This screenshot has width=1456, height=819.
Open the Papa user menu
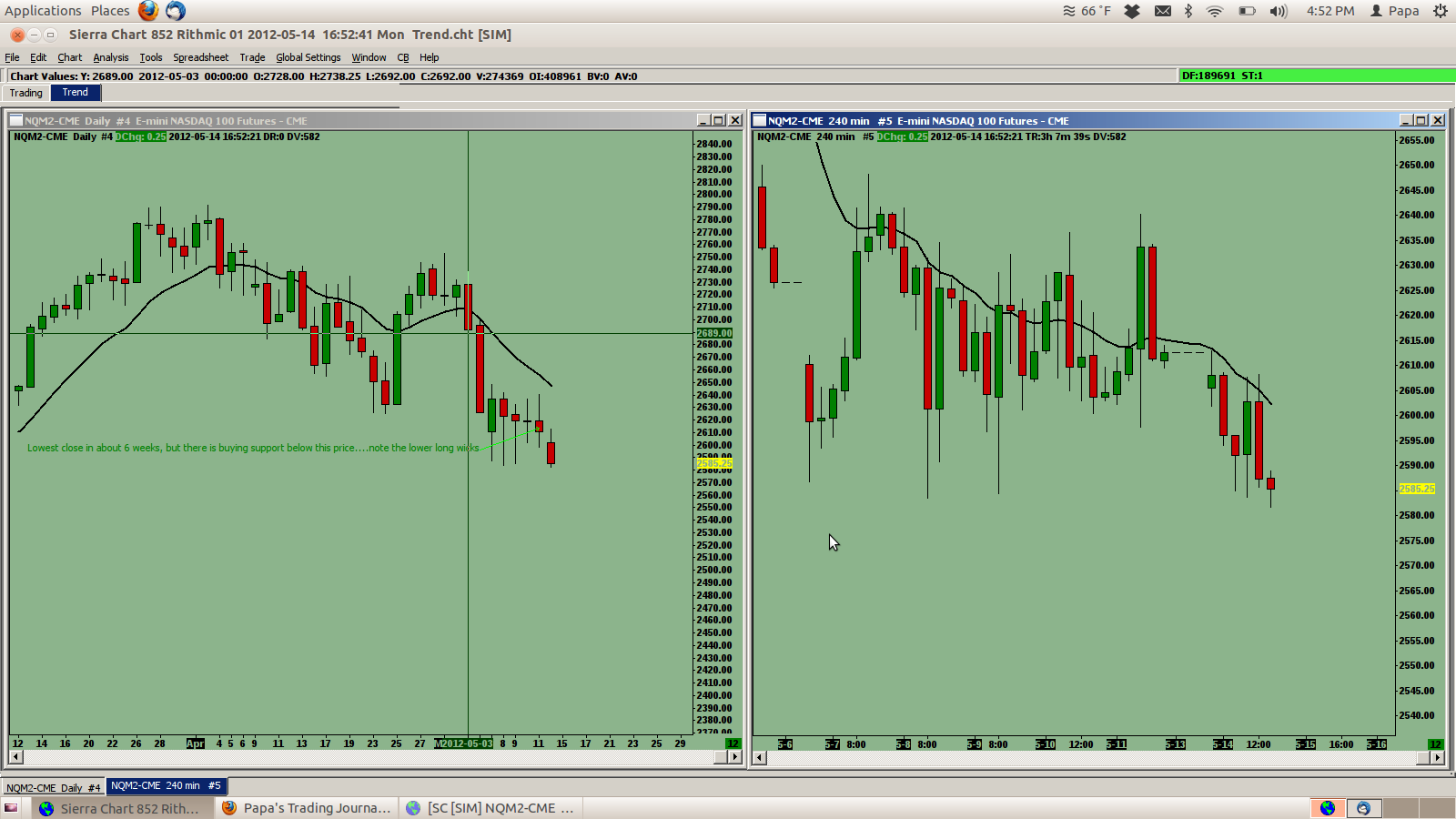(x=1395, y=11)
